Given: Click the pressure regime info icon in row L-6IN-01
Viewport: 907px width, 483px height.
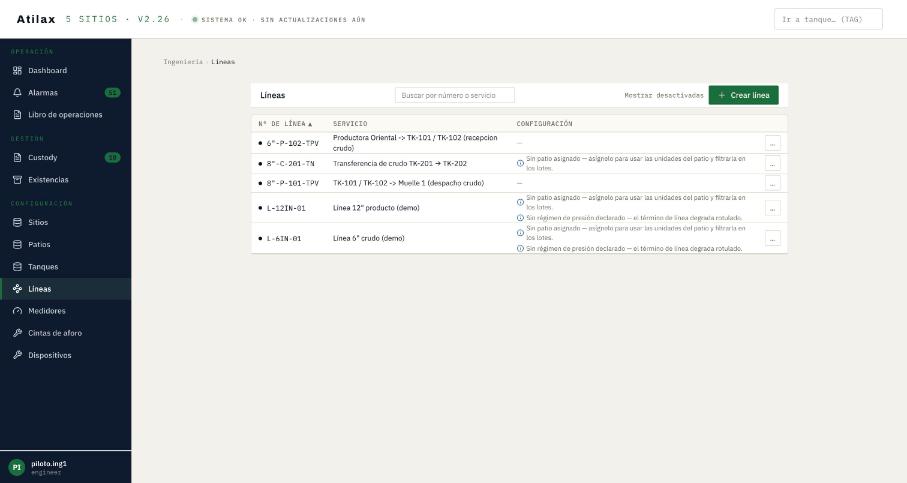Looking at the screenshot, I should [x=520, y=248].
